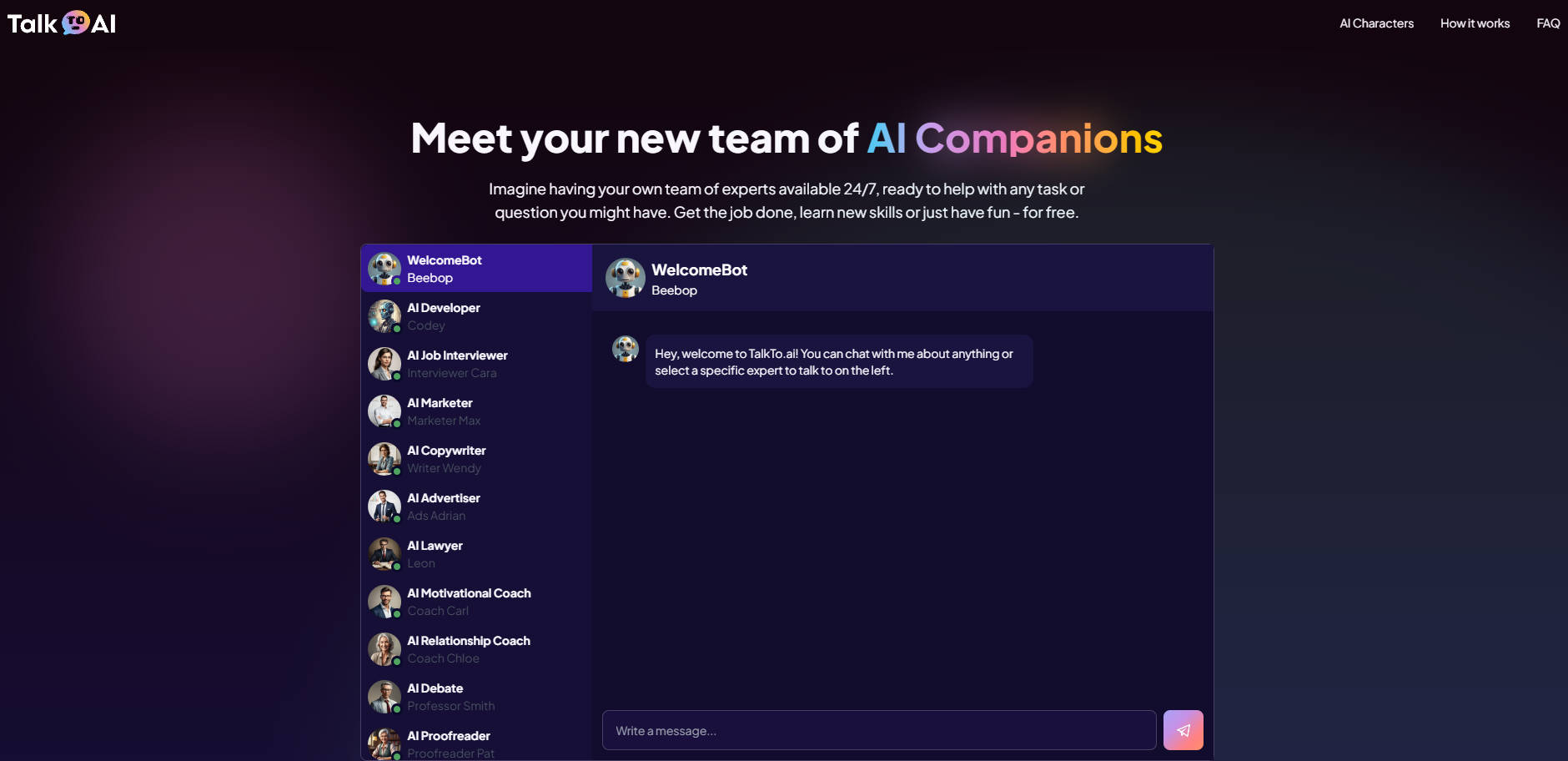Open AI Lawyer Leon's avatar icon
This screenshot has width=1568, height=761.
pos(384,553)
